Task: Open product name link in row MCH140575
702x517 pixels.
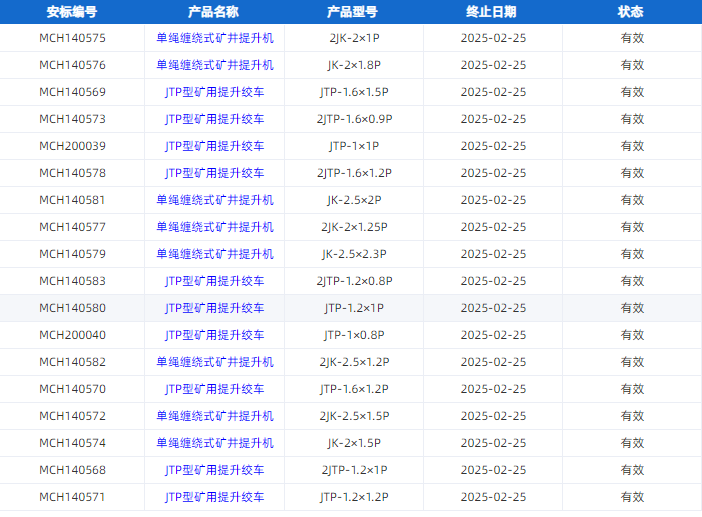Action: (214, 38)
